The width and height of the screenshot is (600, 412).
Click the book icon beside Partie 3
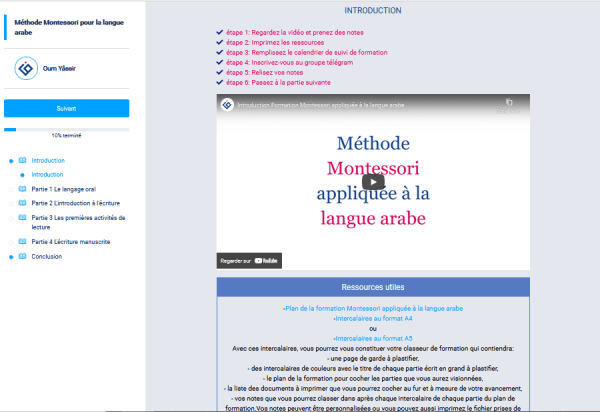pyautogui.click(x=23, y=218)
